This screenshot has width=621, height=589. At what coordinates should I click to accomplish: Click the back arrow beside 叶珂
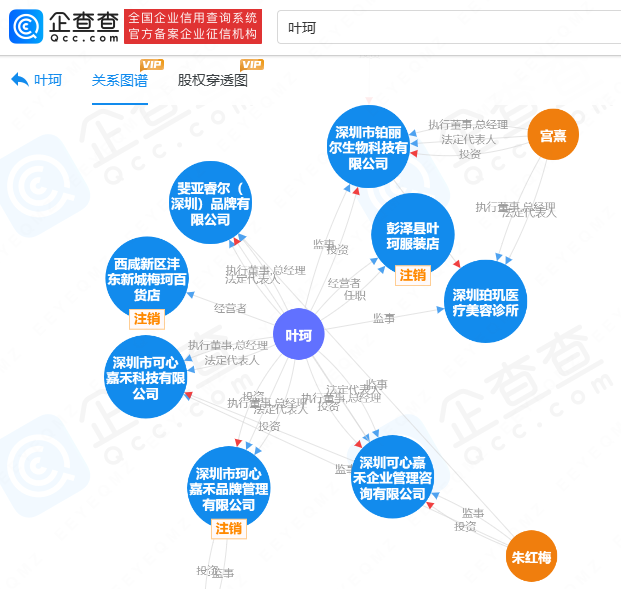pos(20,80)
